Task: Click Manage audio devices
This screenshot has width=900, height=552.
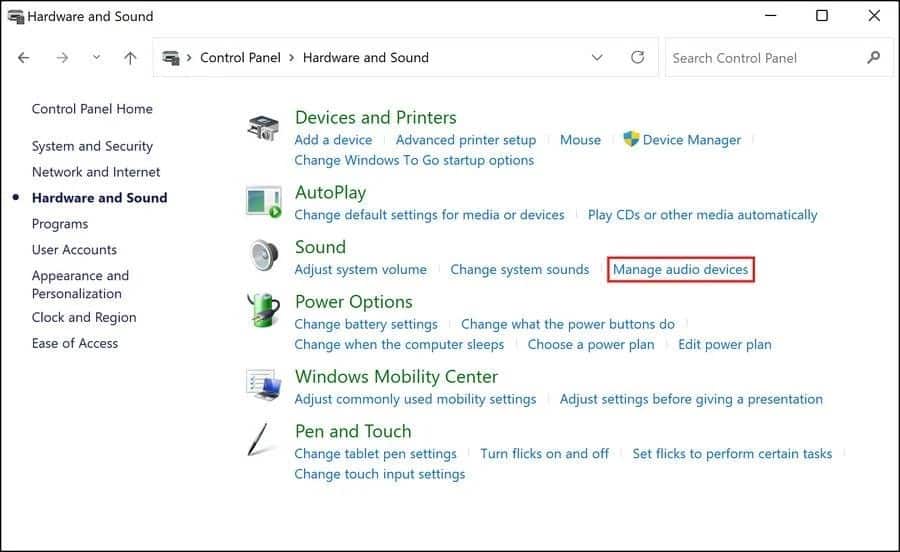Action: pyautogui.click(x=681, y=270)
